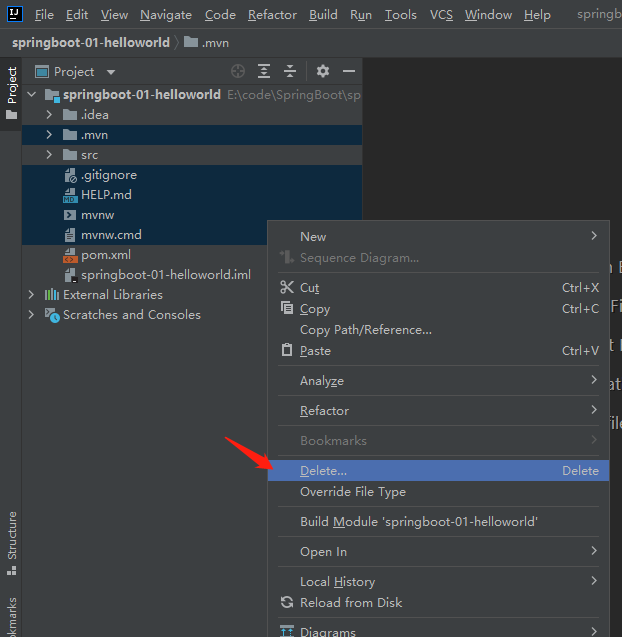Open the Analyze submenu

click(x=438, y=381)
